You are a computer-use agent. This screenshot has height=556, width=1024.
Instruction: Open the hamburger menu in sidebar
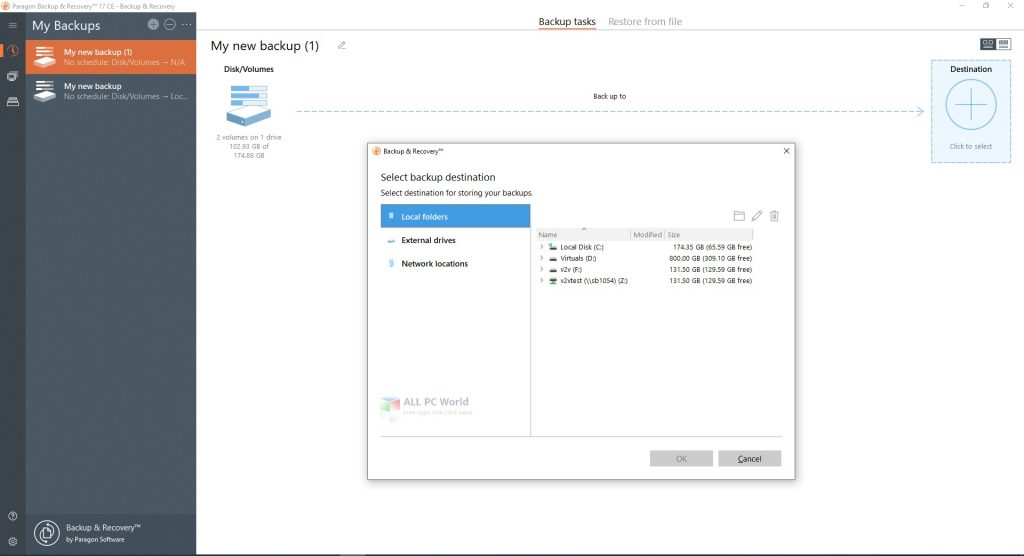click(x=12, y=25)
